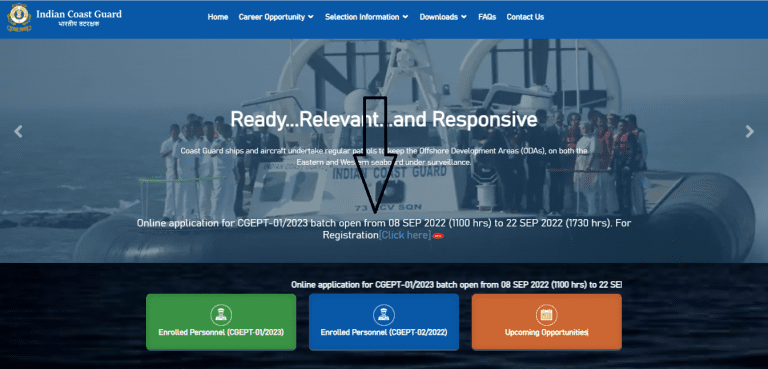Click the officer icon on the CGEPT-01/2023 card
This screenshot has width=768, height=369.
221,315
